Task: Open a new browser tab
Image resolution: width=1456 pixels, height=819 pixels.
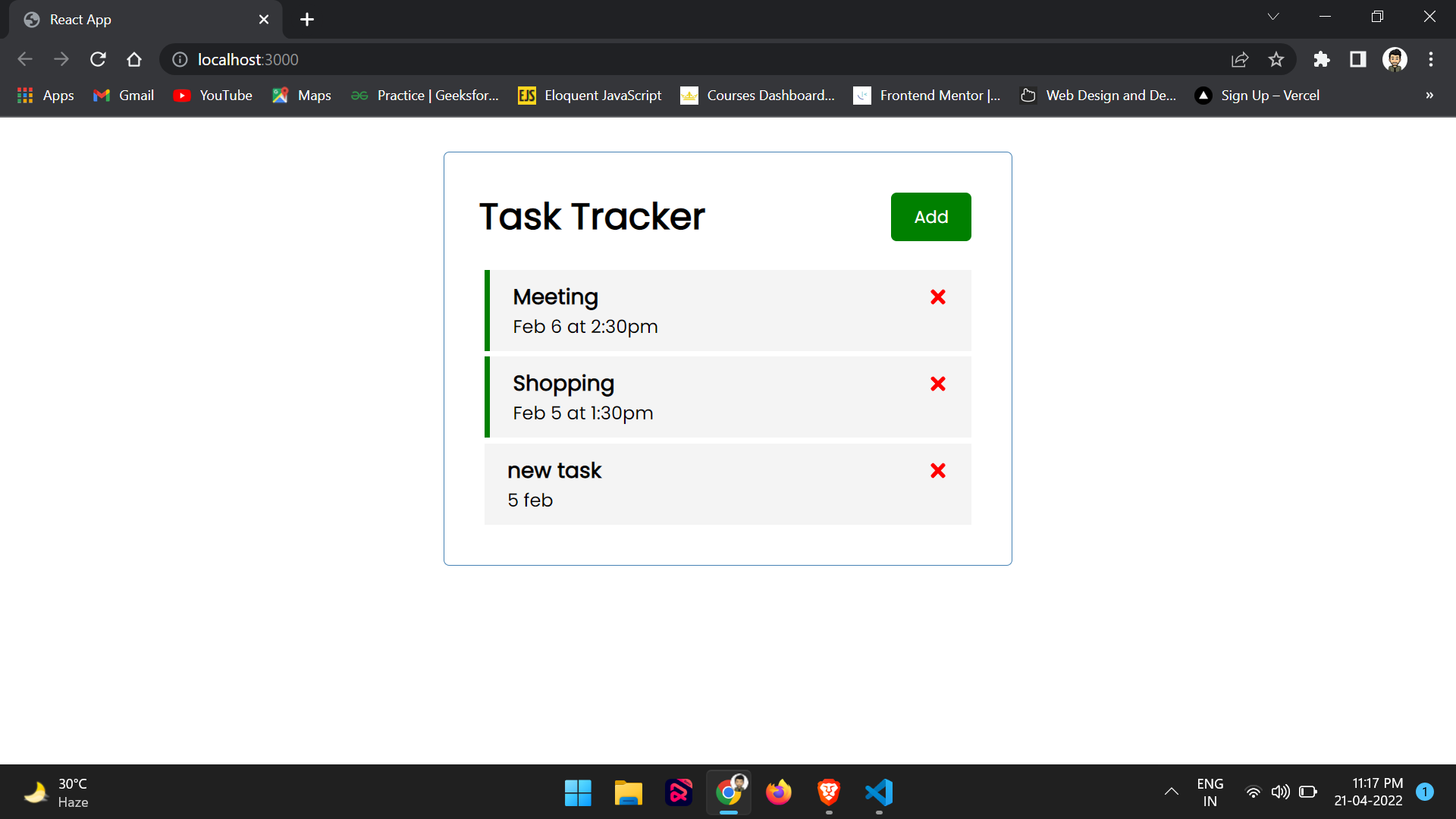Action: [x=307, y=20]
